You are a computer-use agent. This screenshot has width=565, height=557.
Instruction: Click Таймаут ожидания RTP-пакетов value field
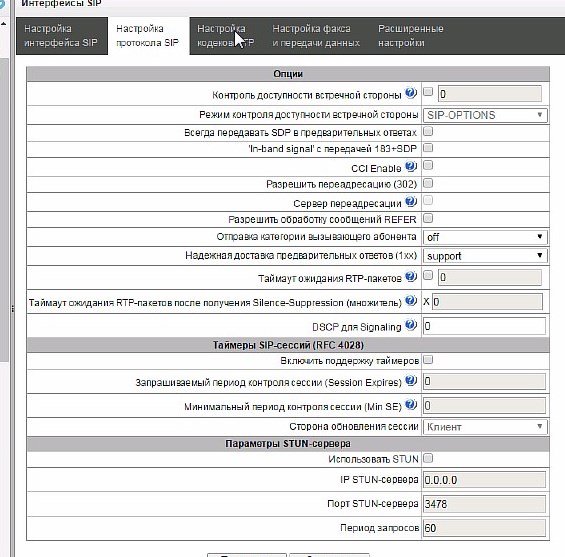click(x=490, y=277)
